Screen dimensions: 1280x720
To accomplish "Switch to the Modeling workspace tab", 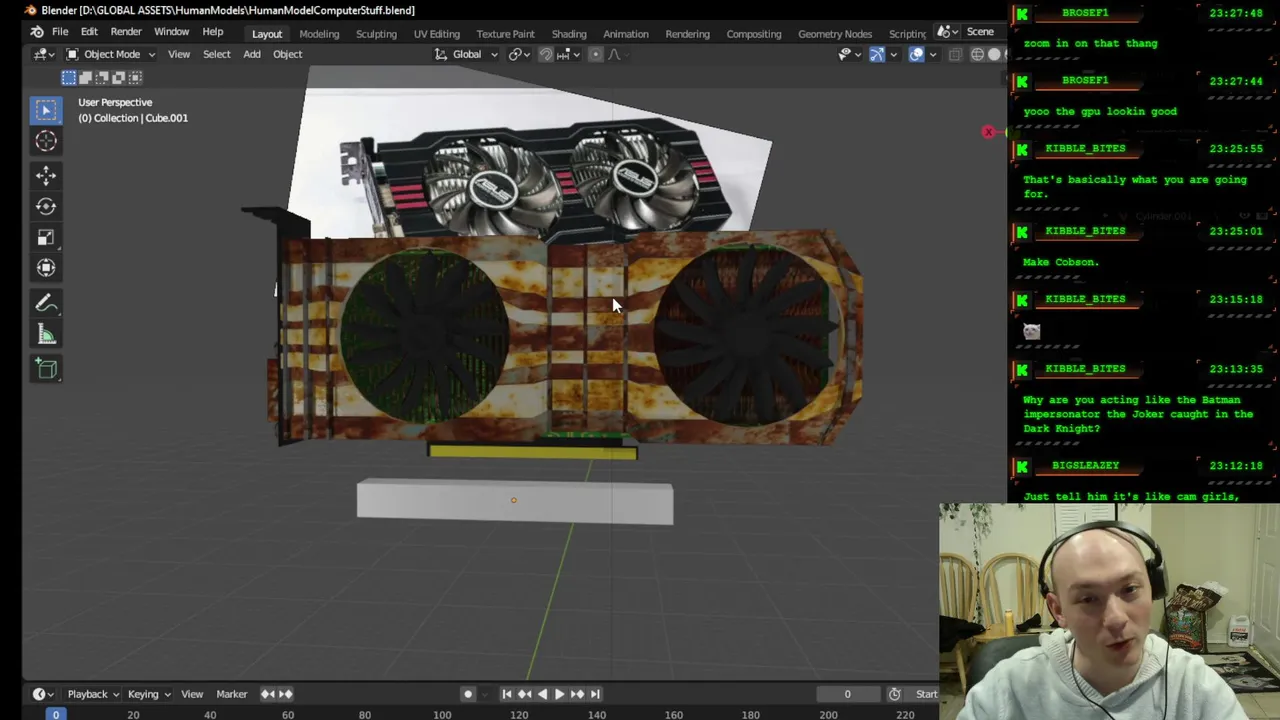I will coord(319,33).
